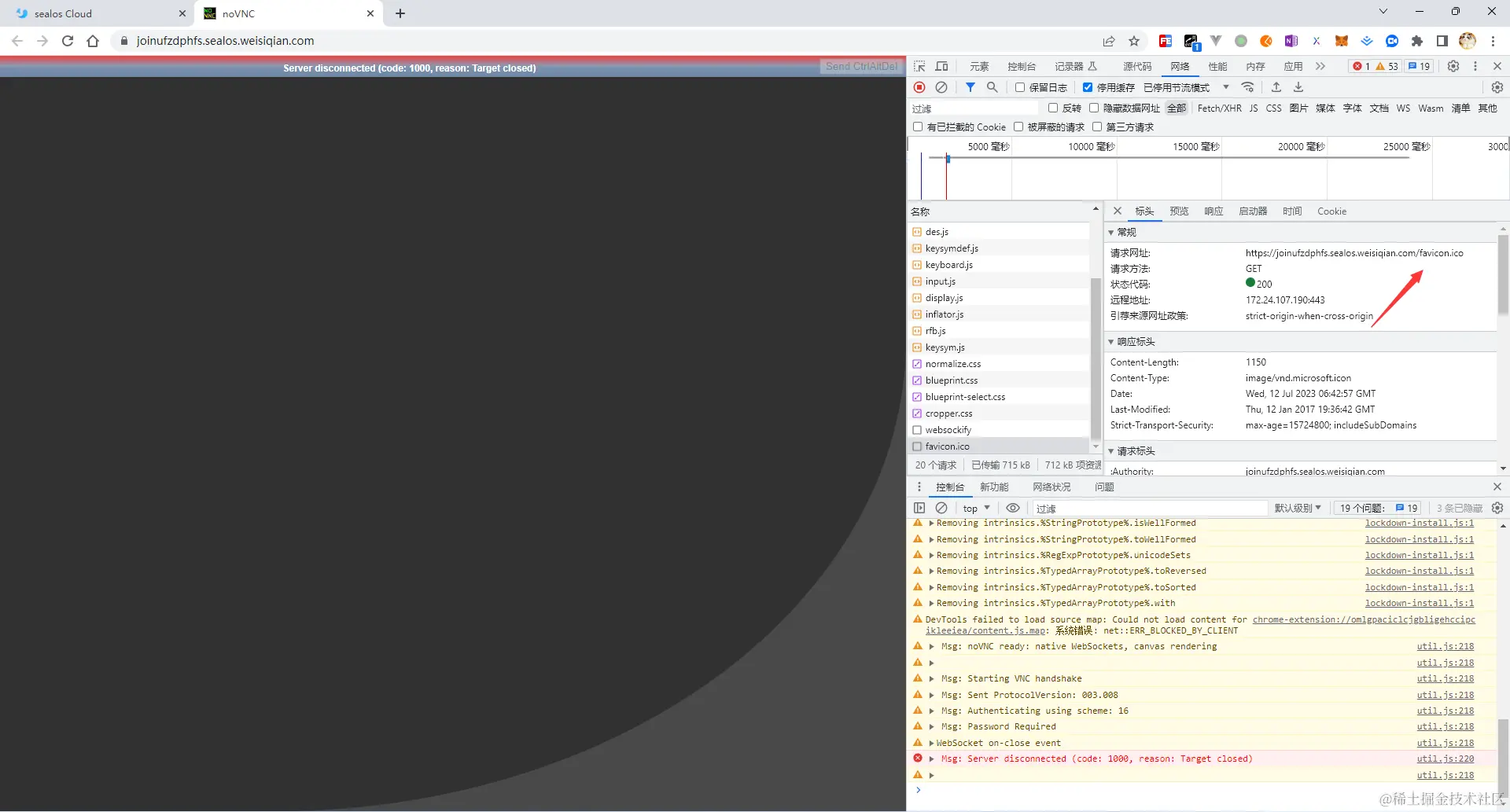Screen dimensions: 1510x812
Task: Open the 19 个问题 issues button
Action: click(1378, 508)
